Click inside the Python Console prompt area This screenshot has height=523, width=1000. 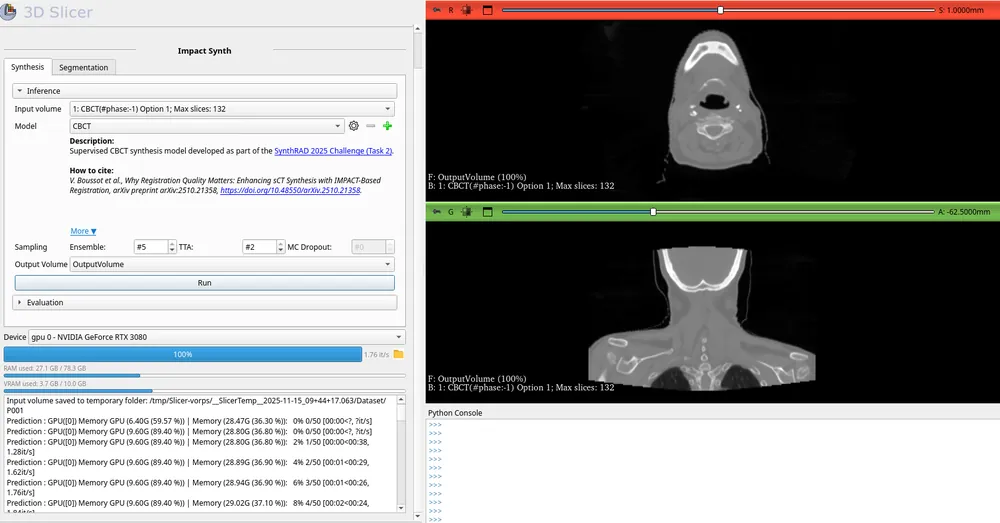pos(714,471)
